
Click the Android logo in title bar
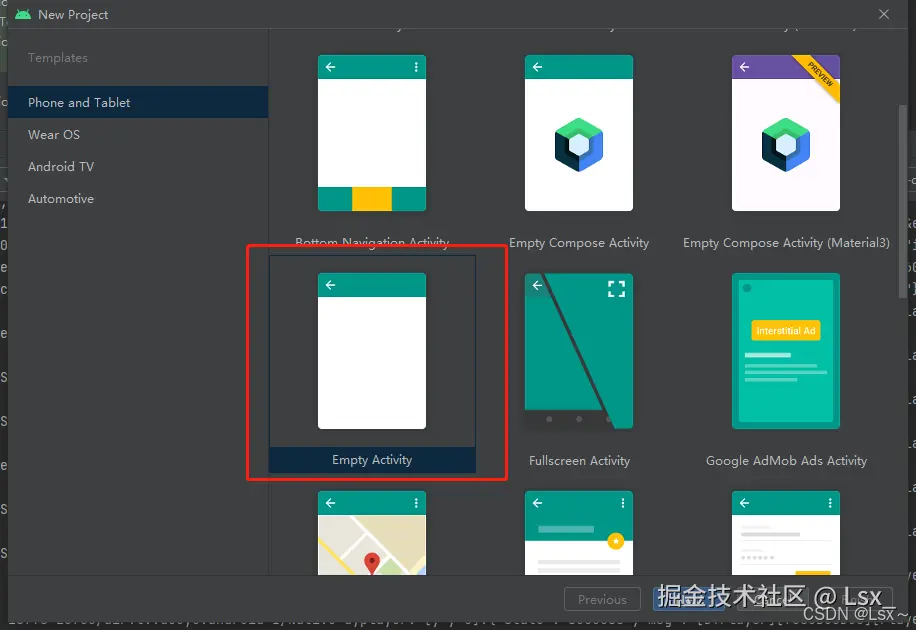[23, 14]
